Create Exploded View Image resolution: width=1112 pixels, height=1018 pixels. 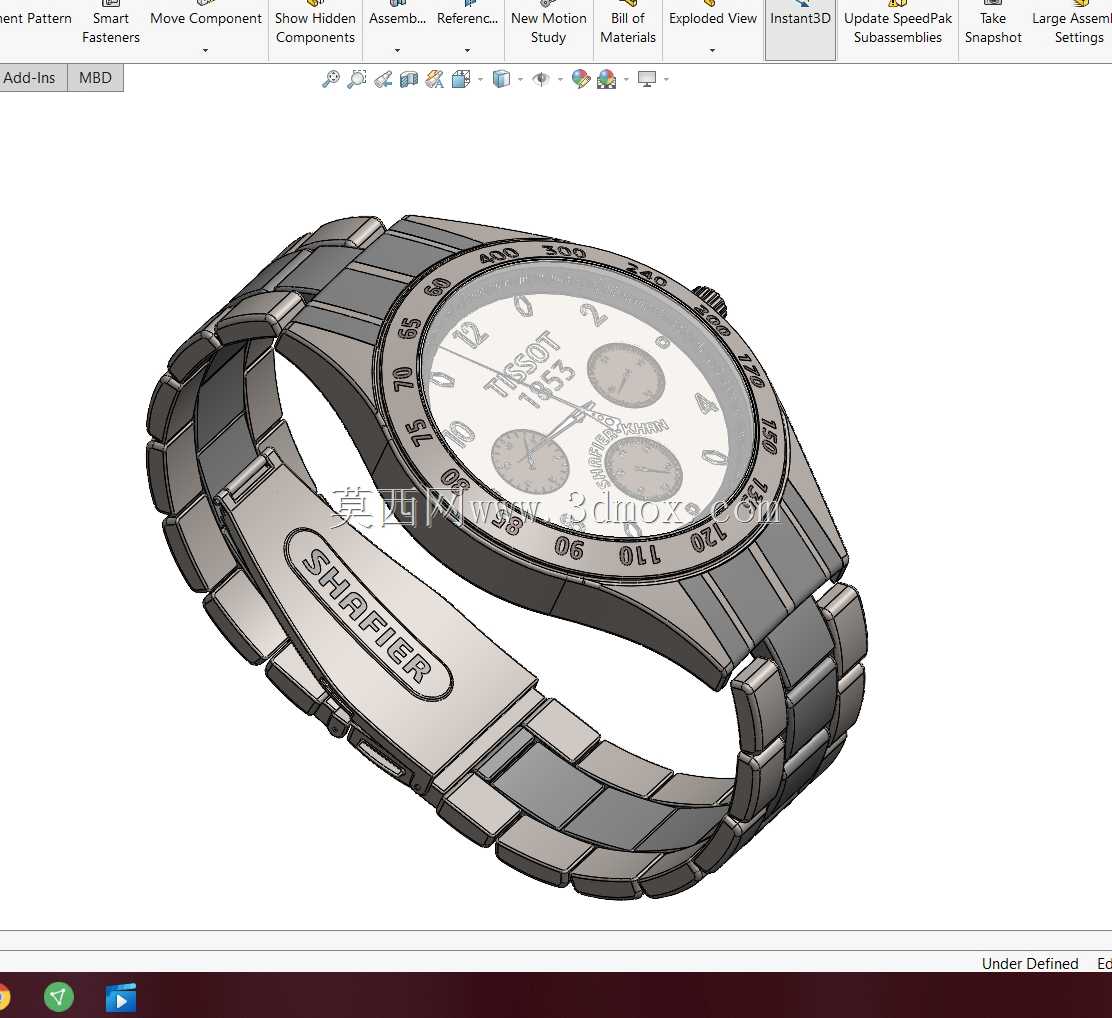click(713, 18)
